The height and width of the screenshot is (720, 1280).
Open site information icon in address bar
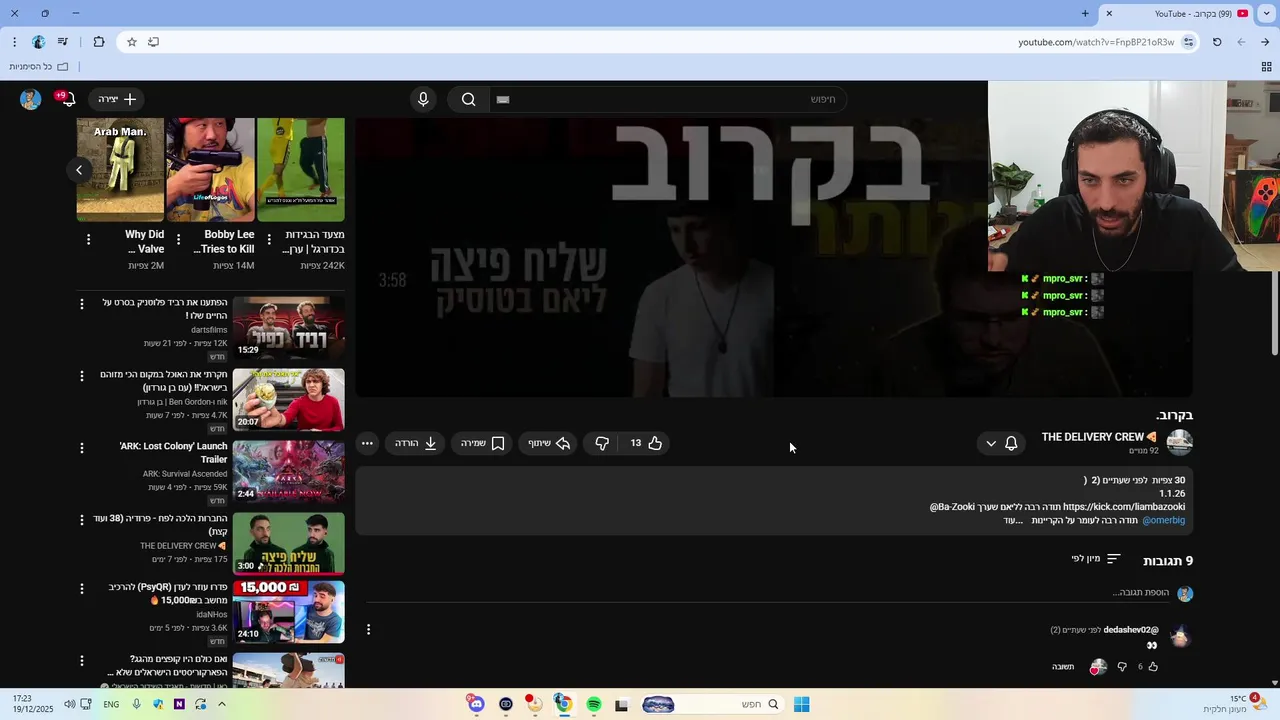(1188, 42)
